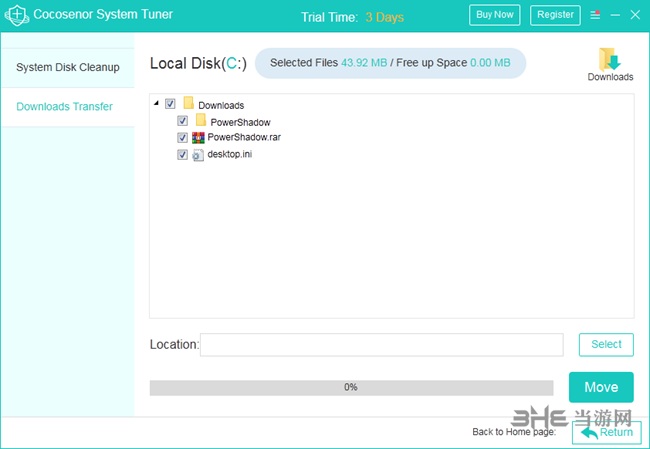This screenshot has height=449, width=650.
Task: Click the 'Back to Home page:' label
Action: [514, 432]
